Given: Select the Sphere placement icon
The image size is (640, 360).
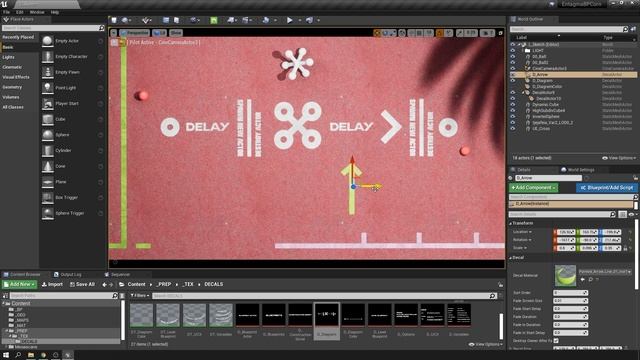Looking at the screenshot, I should pos(48,135).
